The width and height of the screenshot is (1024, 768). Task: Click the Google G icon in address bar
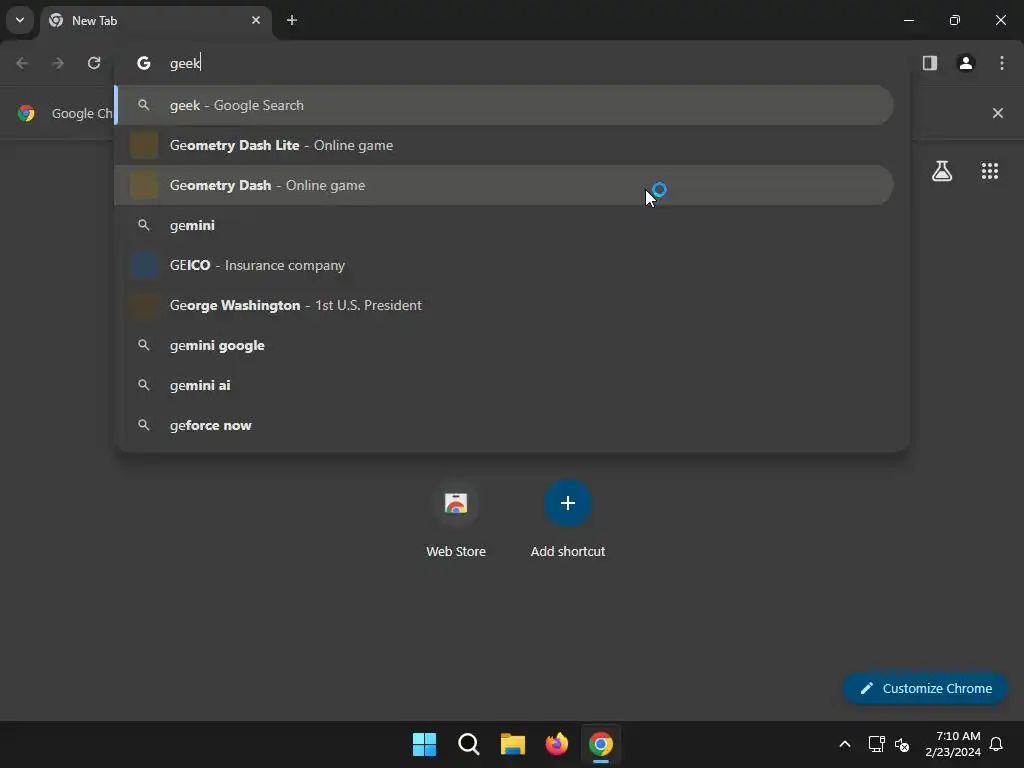pos(144,63)
